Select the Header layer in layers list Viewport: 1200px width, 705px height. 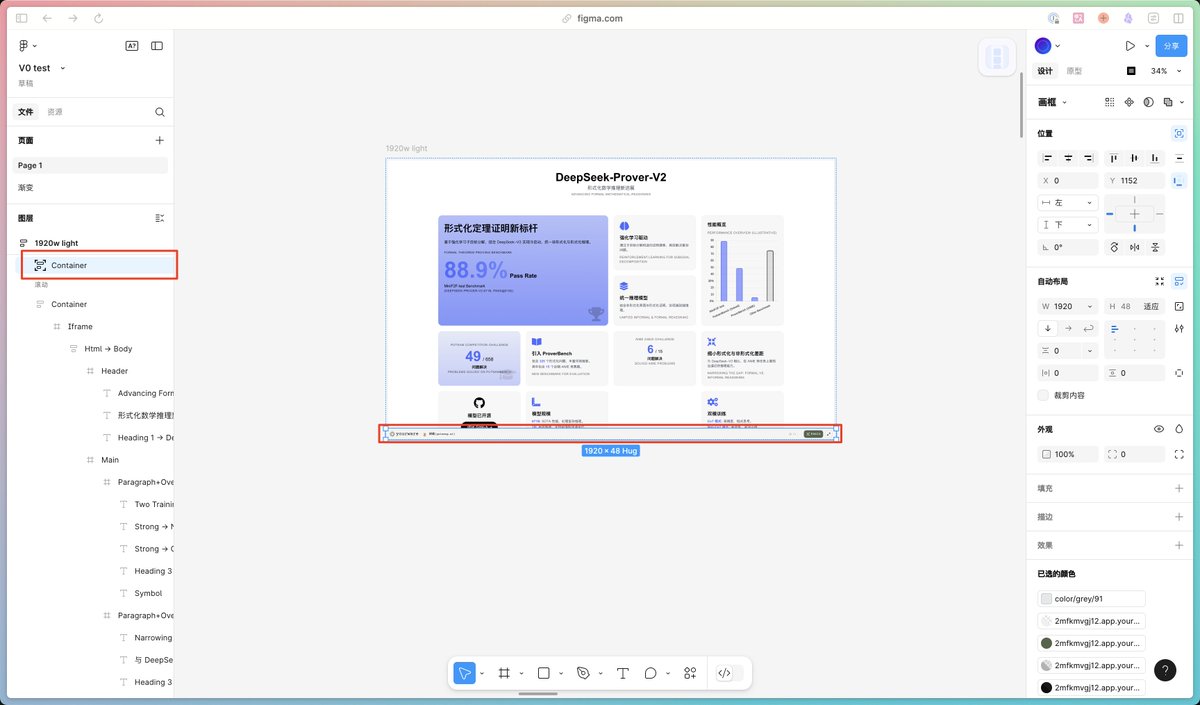click(x=114, y=371)
